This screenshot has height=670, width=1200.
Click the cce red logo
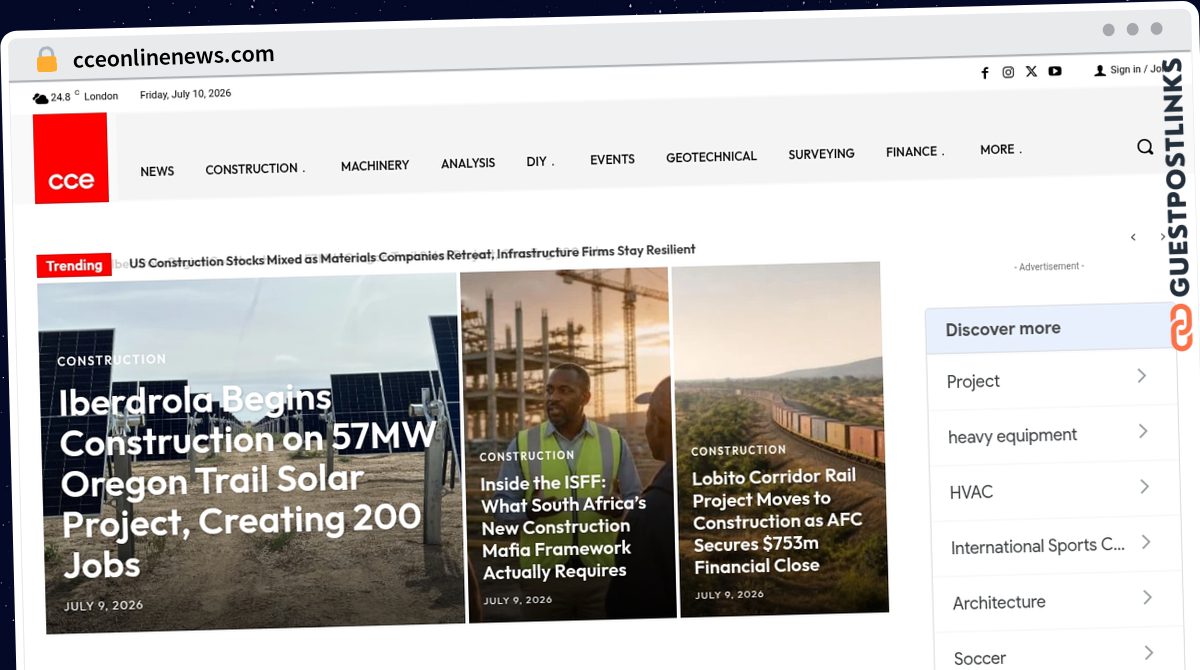click(71, 158)
